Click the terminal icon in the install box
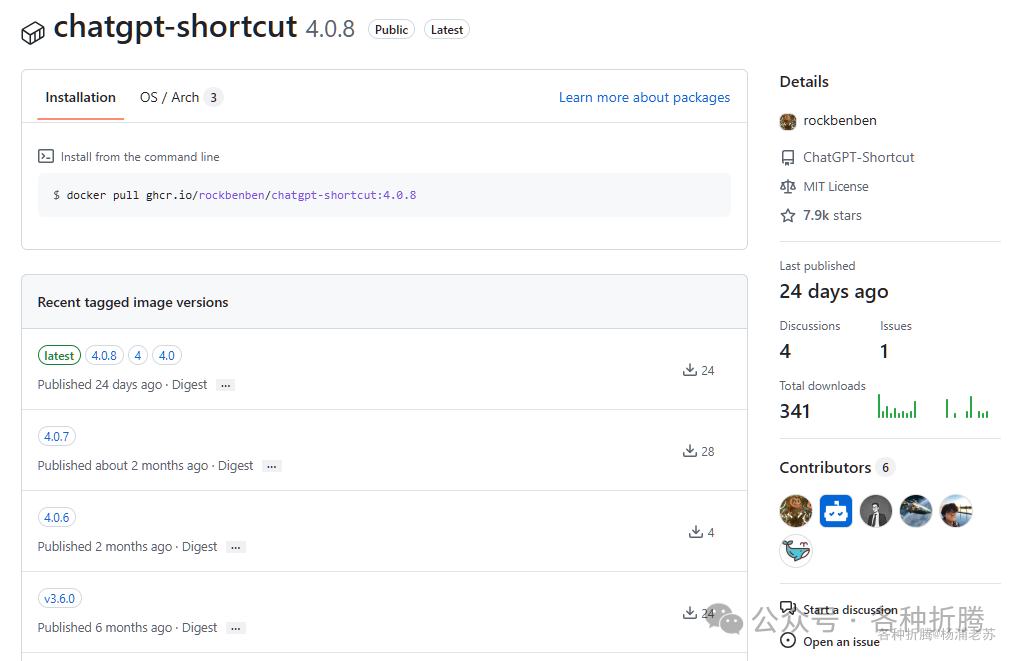Viewport: 1017px width, 661px height. click(45, 156)
